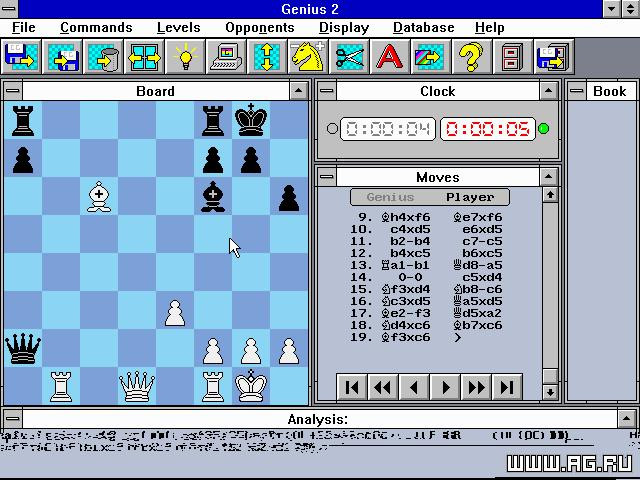Click the Genius column header
Screen dimensions: 640x480
390,197
